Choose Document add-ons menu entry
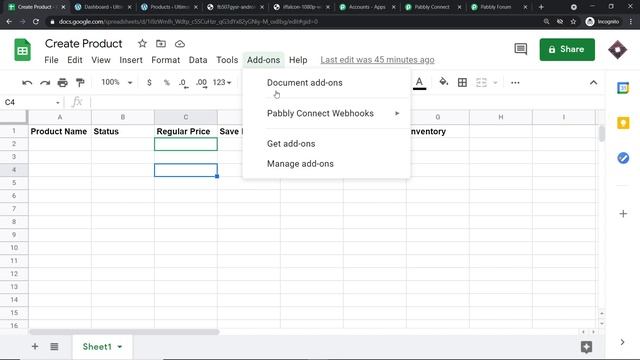 coord(326,83)
